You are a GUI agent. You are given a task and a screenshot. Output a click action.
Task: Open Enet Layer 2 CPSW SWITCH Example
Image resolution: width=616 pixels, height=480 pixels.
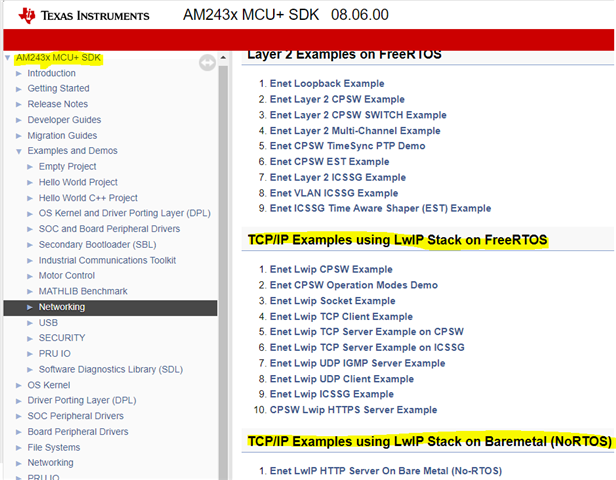[x=358, y=115]
